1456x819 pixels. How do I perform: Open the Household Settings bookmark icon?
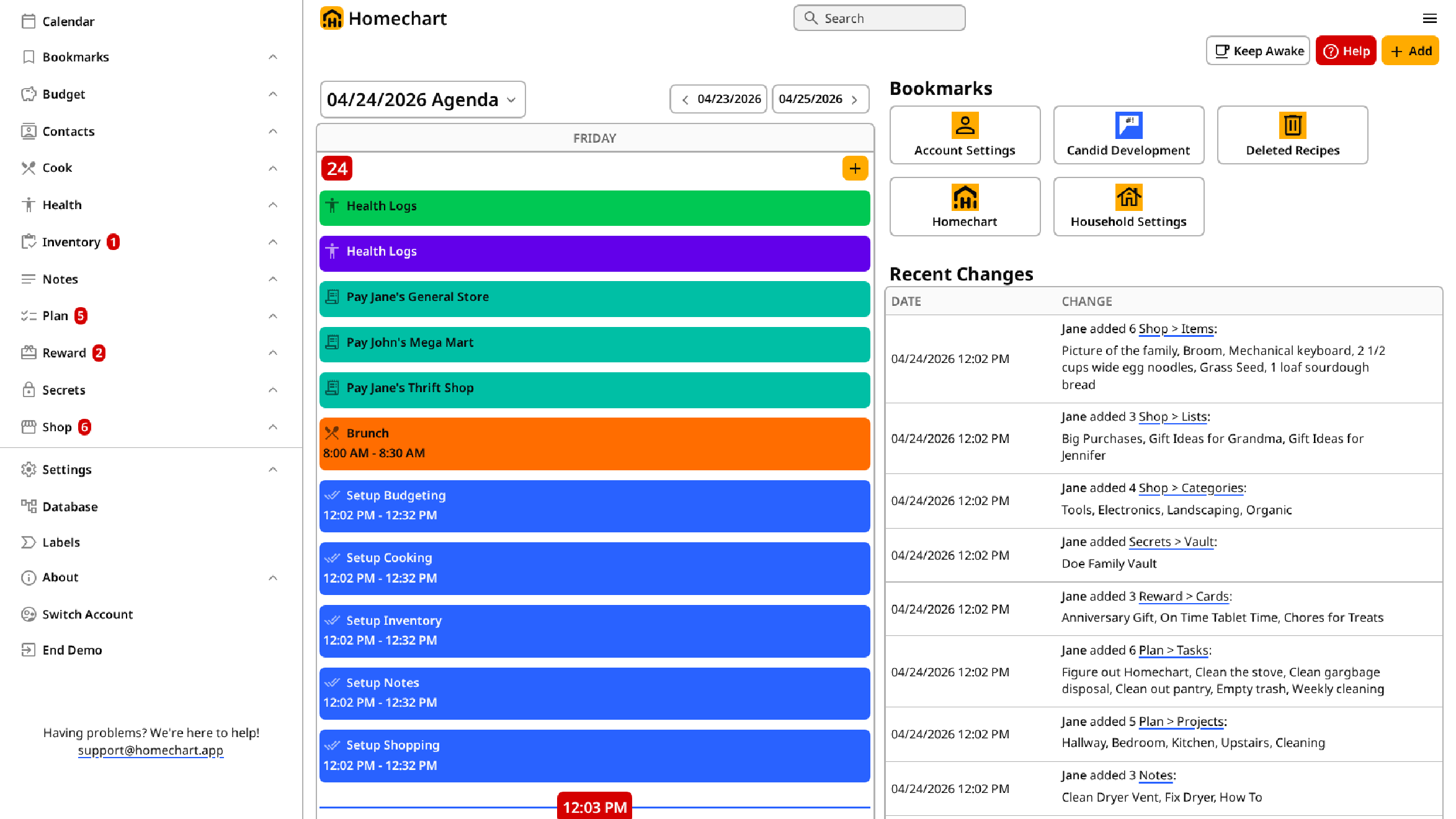point(1128,197)
